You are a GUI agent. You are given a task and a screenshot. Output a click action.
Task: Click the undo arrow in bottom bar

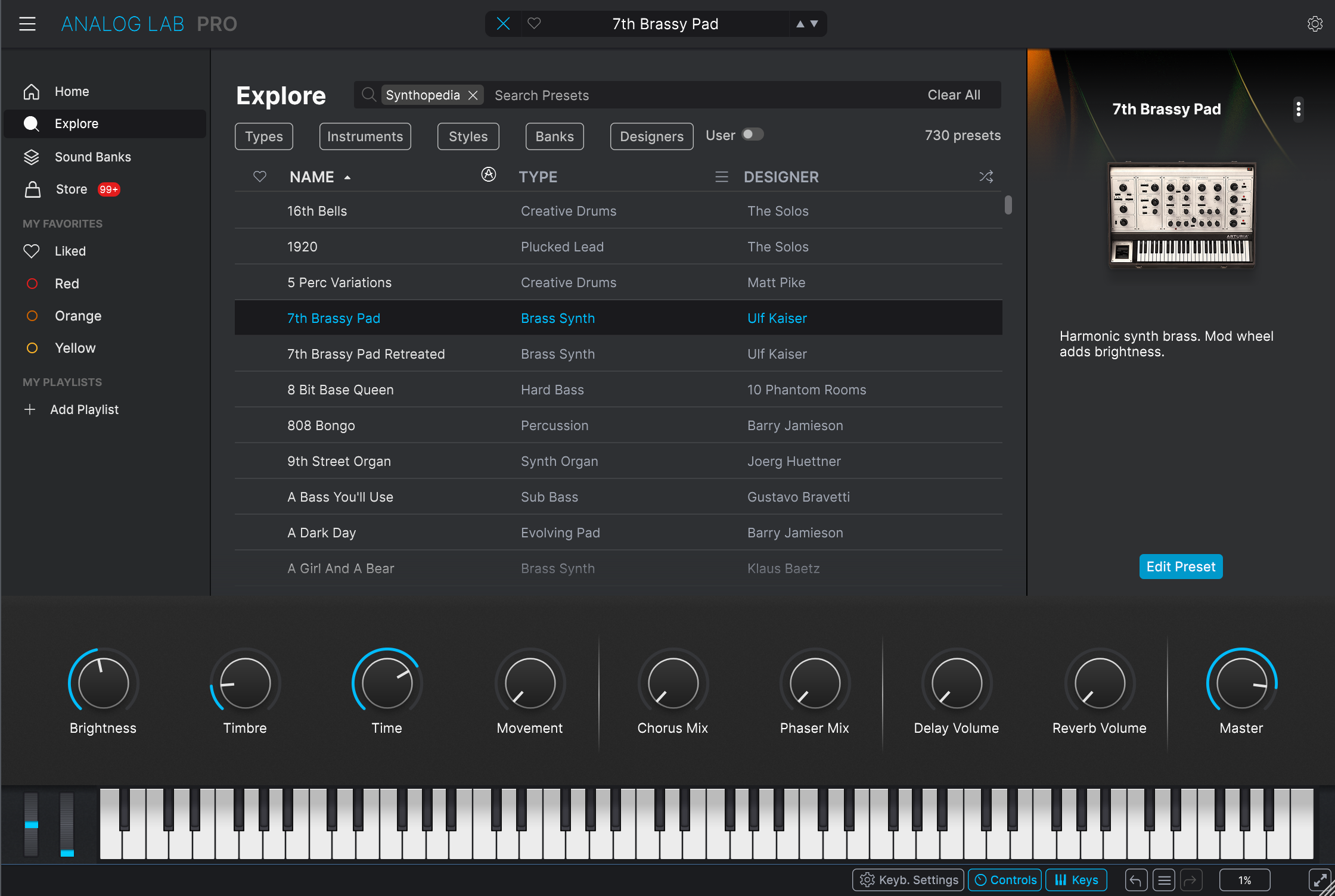coord(1135,880)
